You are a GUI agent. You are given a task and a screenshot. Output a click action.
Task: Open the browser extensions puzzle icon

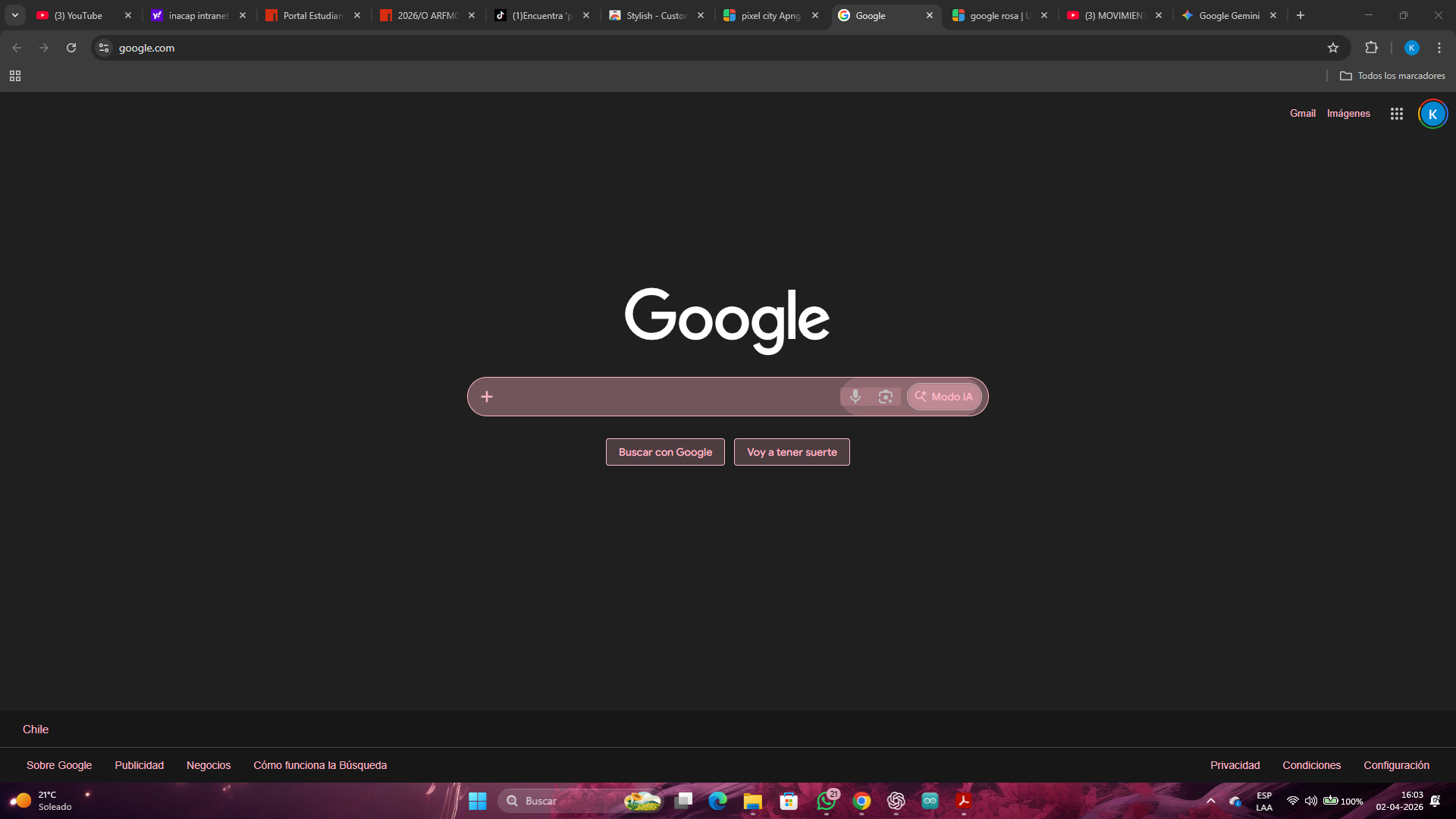tap(1372, 47)
